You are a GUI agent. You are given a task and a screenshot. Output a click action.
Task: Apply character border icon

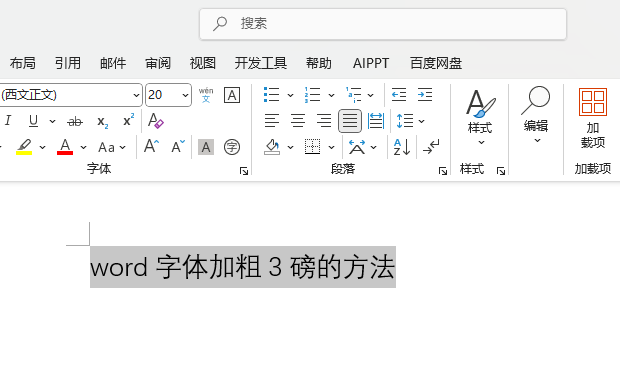(x=232, y=95)
